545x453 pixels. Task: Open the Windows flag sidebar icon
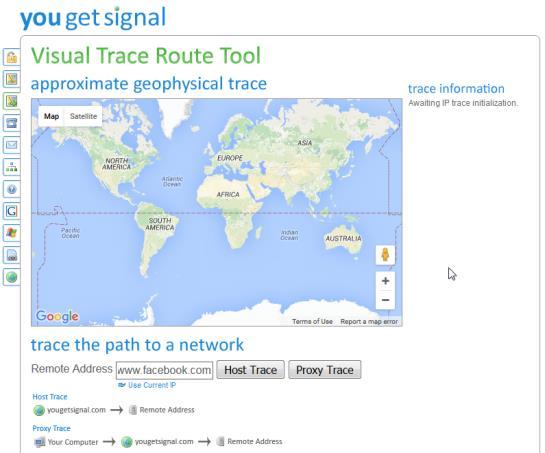(11, 233)
